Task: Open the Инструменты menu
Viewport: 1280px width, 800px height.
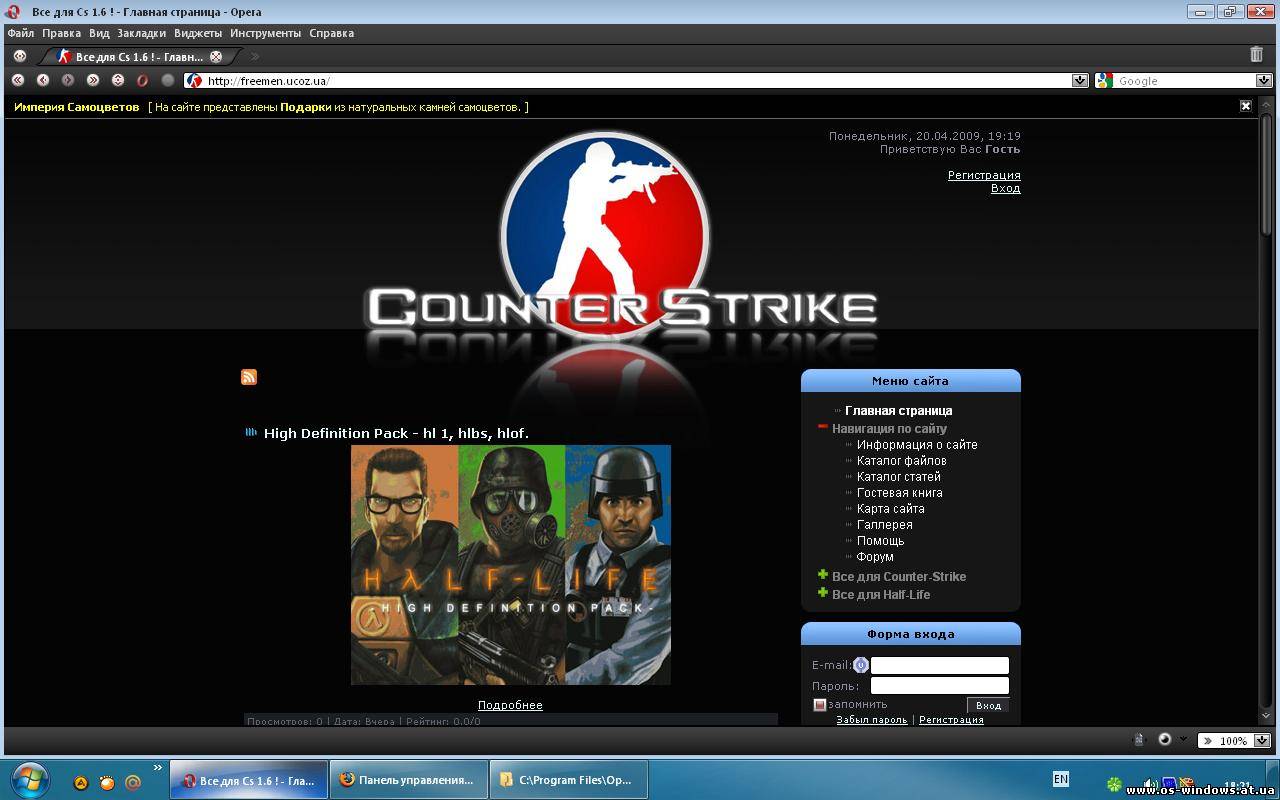Action: pyautogui.click(x=265, y=33)
